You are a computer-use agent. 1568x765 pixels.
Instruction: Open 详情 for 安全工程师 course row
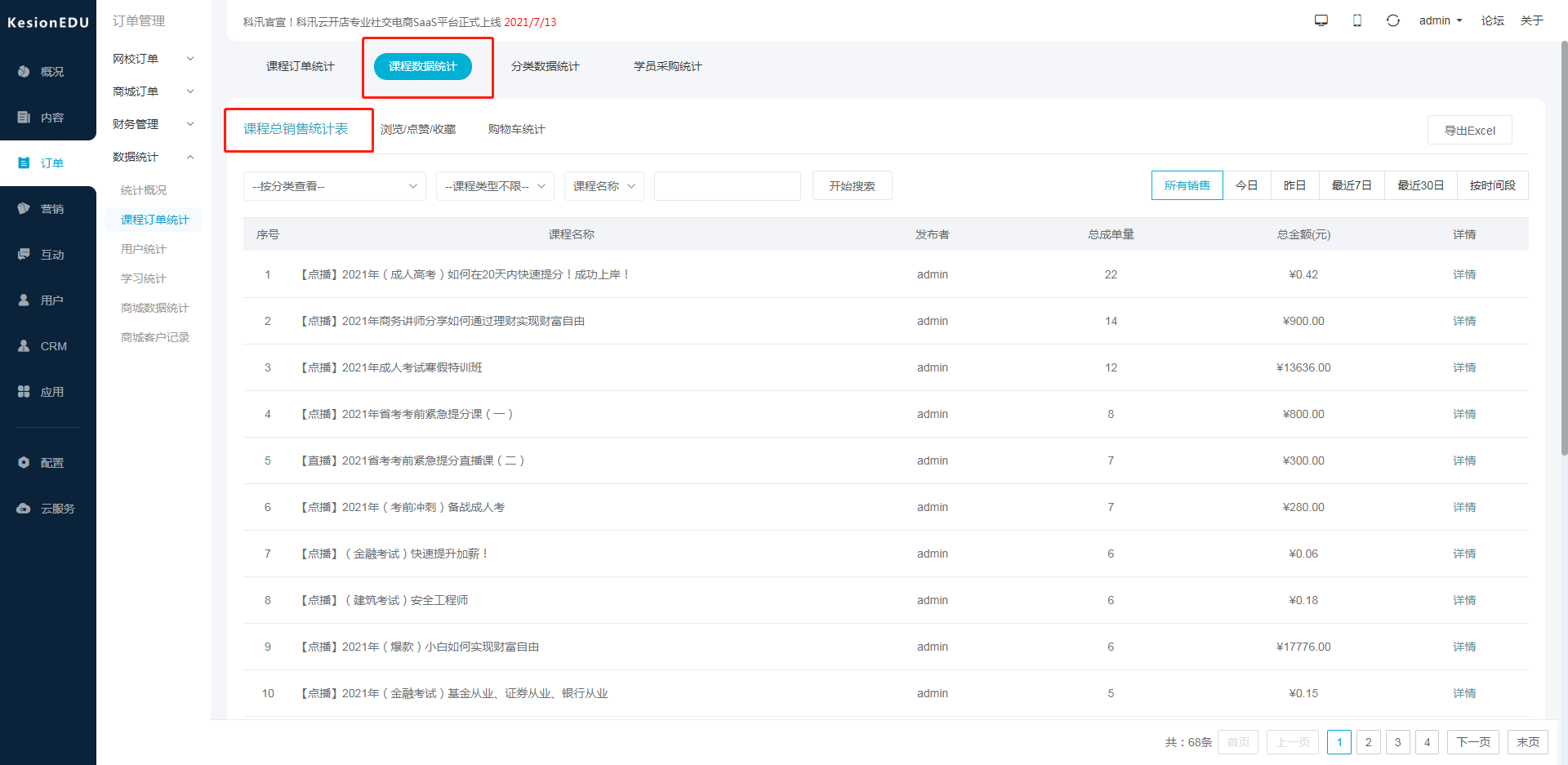coord(1464,600)
